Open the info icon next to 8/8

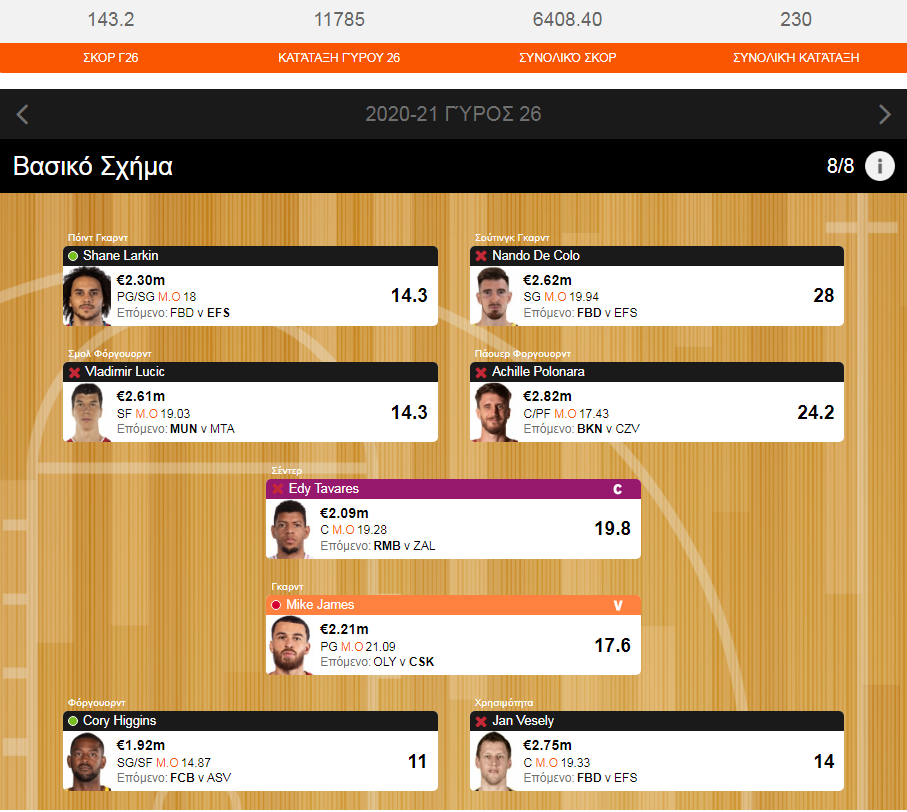879,167
